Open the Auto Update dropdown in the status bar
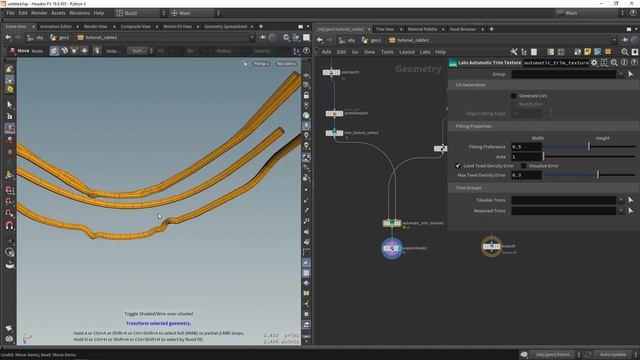This screenshot has height=360, width=640. [616, 354]
